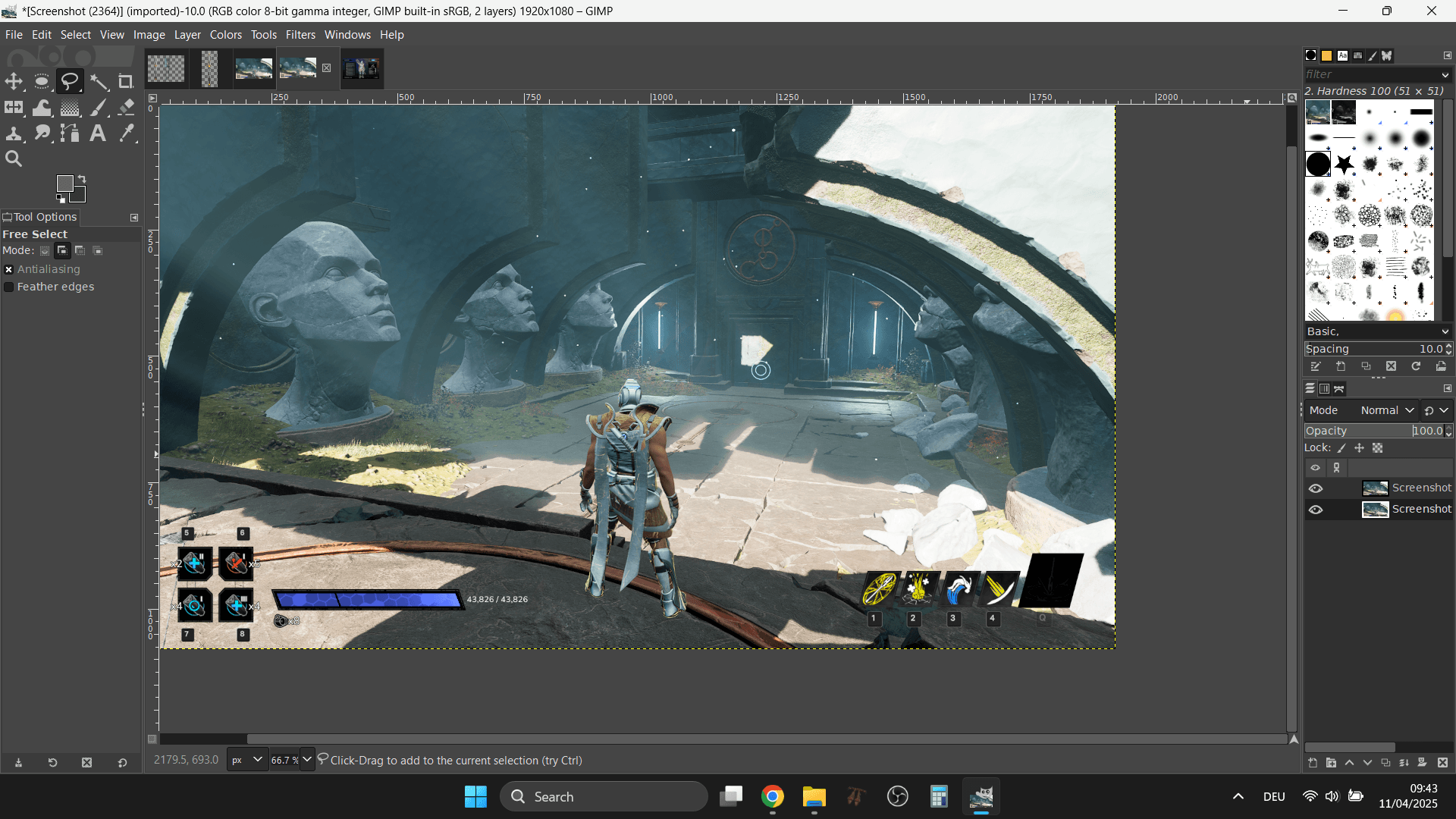Click the foreground color swatch

[65, 184]
